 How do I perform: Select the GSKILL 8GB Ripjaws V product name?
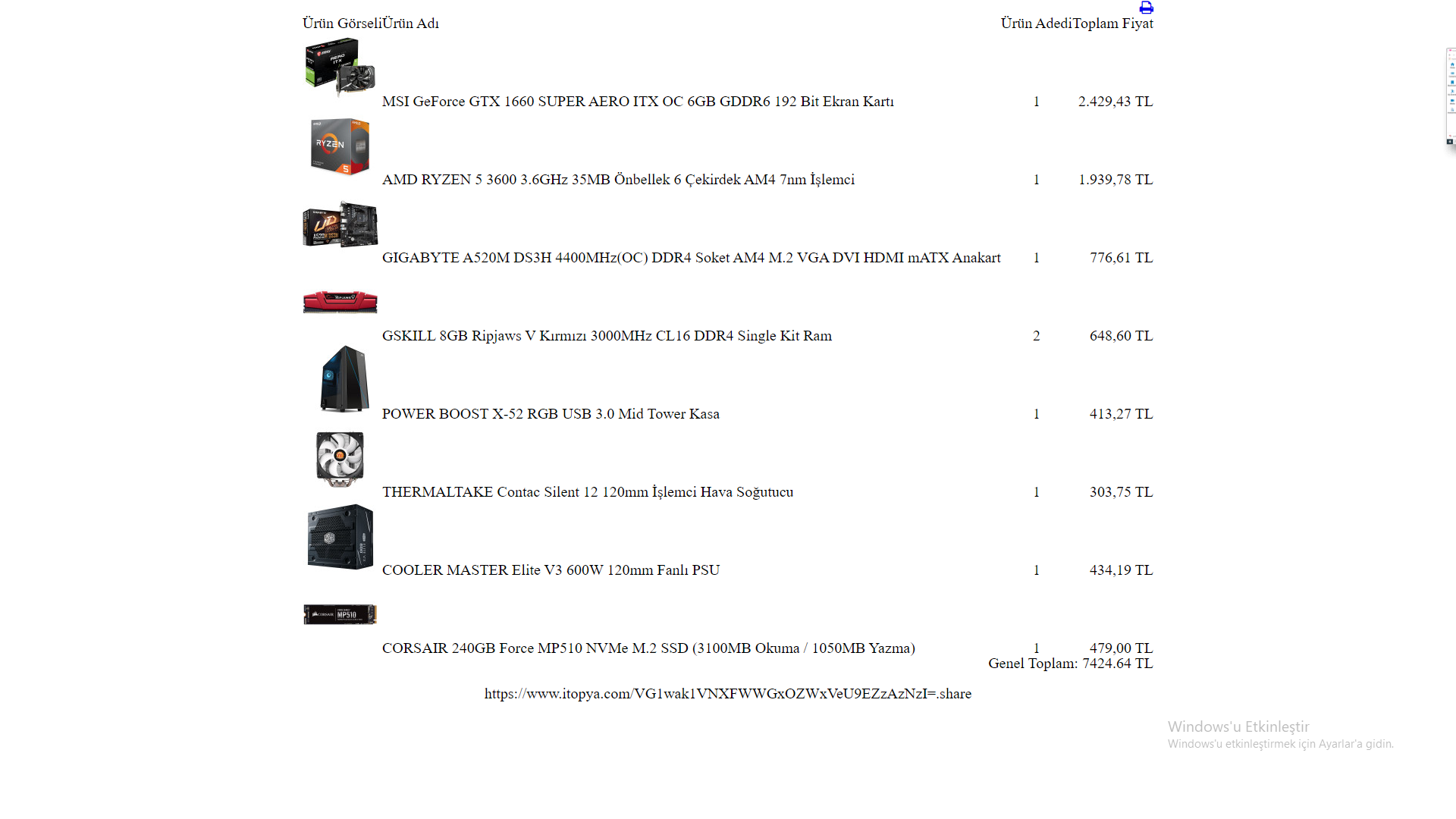[607, 335]
